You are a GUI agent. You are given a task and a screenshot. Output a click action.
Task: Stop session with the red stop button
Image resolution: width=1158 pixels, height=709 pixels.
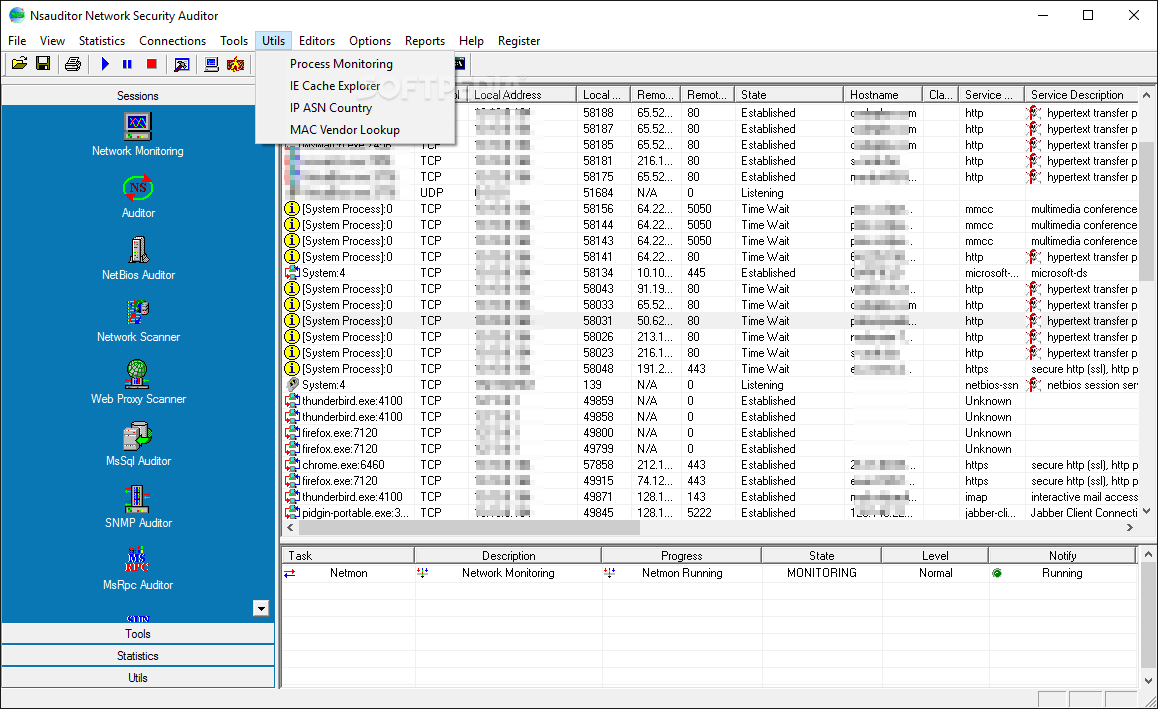pos(151,64)
